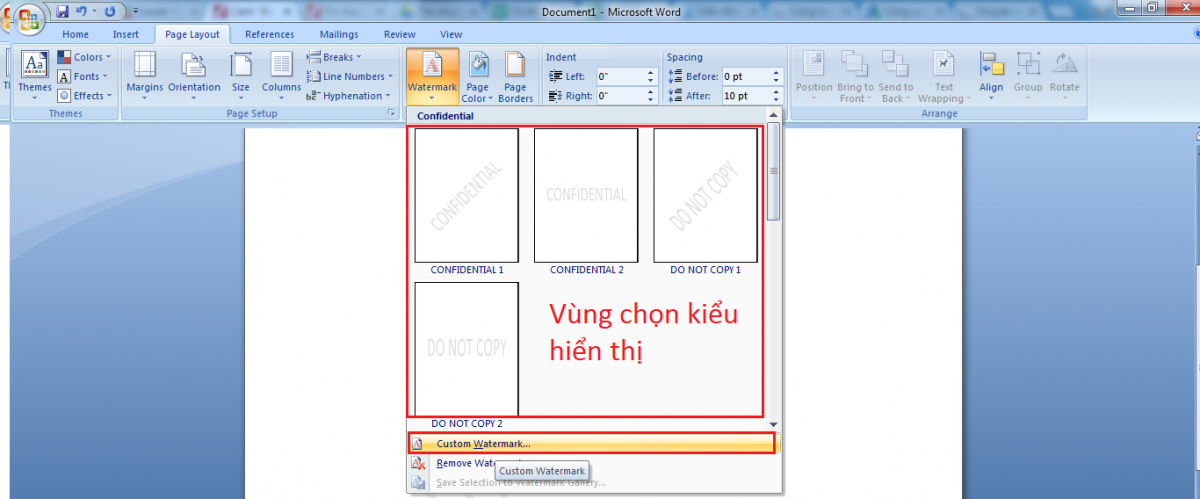Expand the Breaks dropdown
Viewport: 1200px width, 499px height.
pyautogui.click(x=335, y=57)
